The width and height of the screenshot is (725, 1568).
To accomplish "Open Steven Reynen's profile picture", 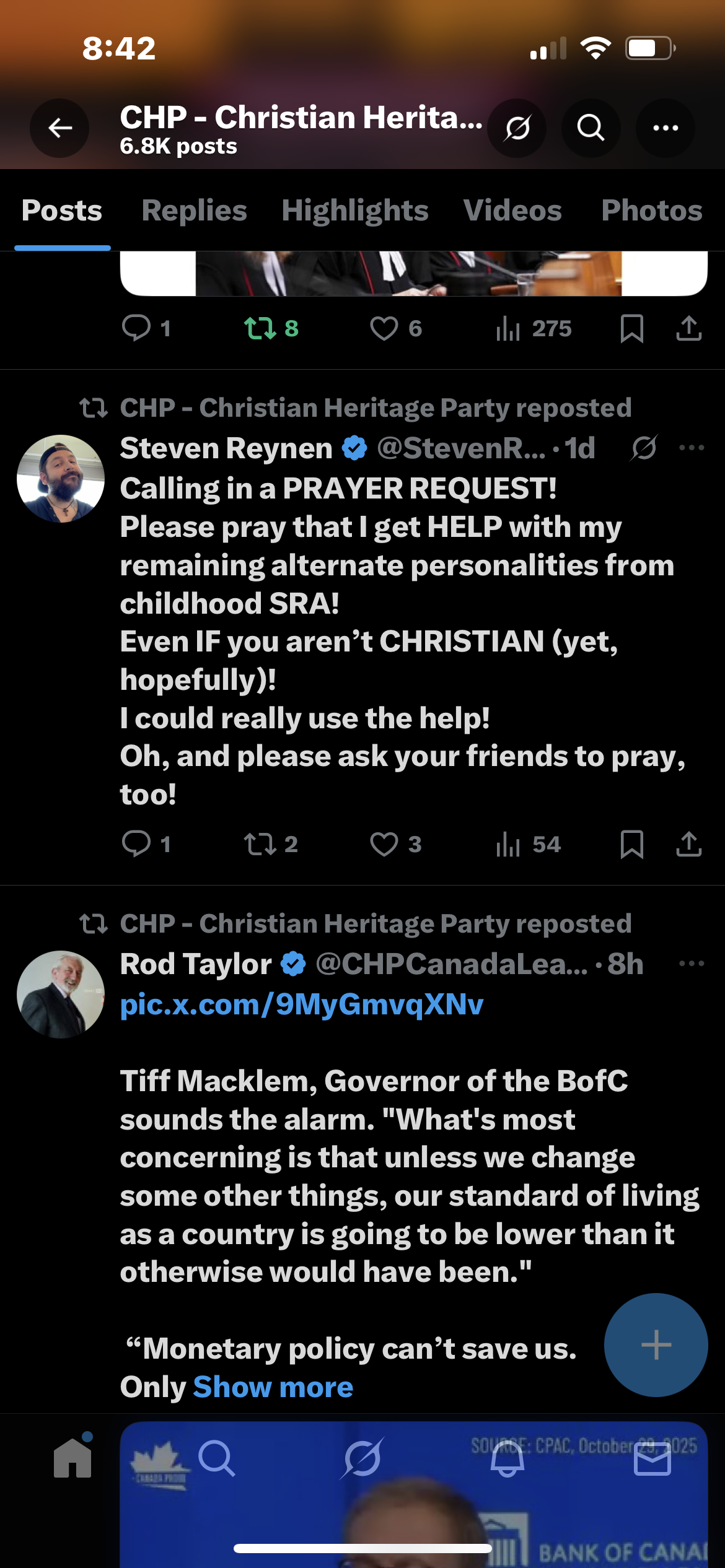I will pos(60,479).
